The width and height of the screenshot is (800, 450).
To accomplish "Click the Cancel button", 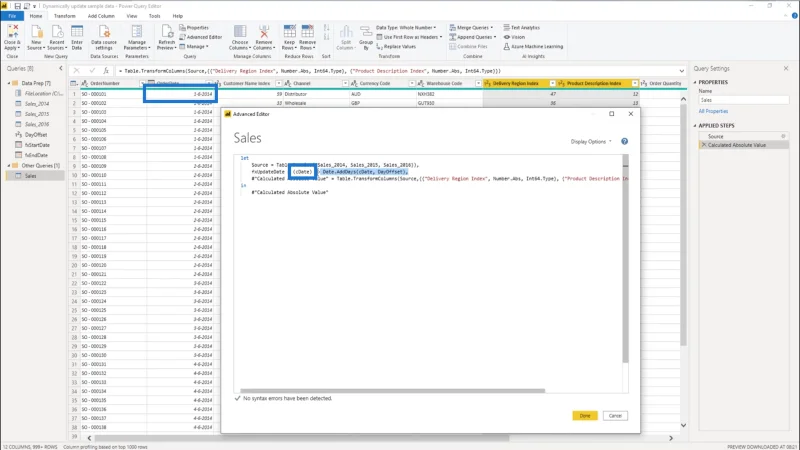I will [615, 416].
